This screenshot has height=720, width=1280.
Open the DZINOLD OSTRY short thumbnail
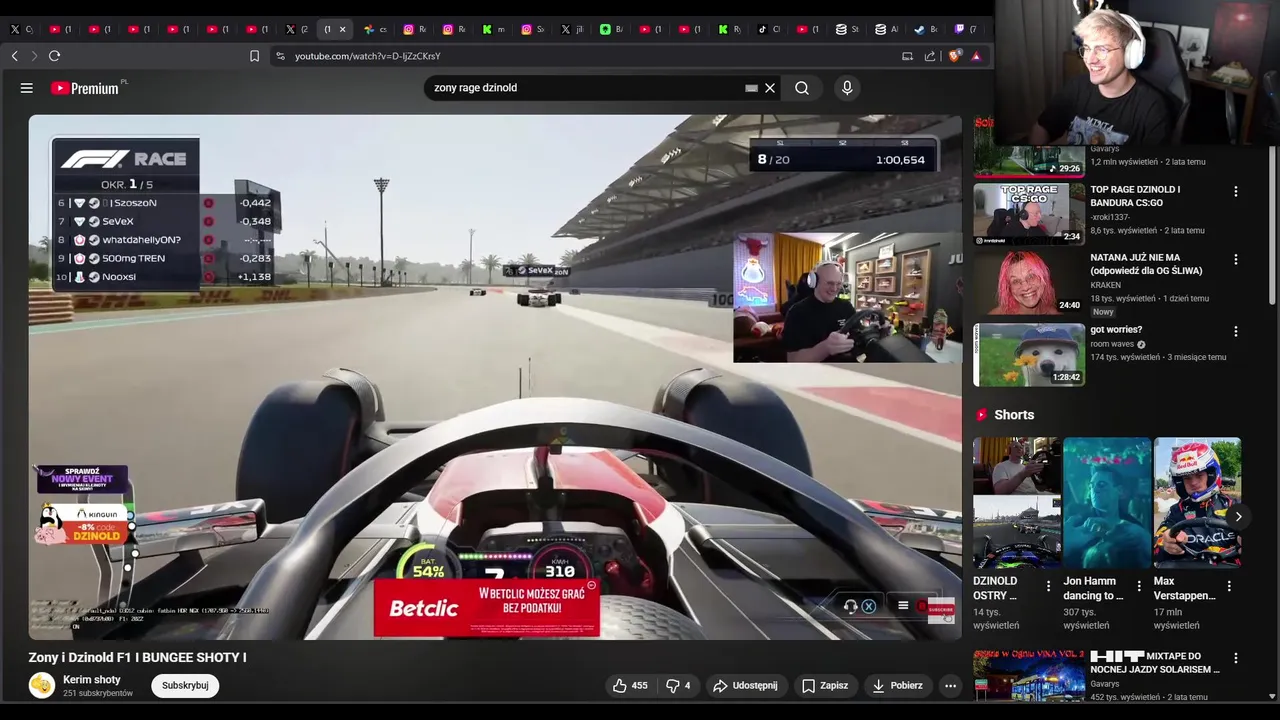coord(1017,503)
